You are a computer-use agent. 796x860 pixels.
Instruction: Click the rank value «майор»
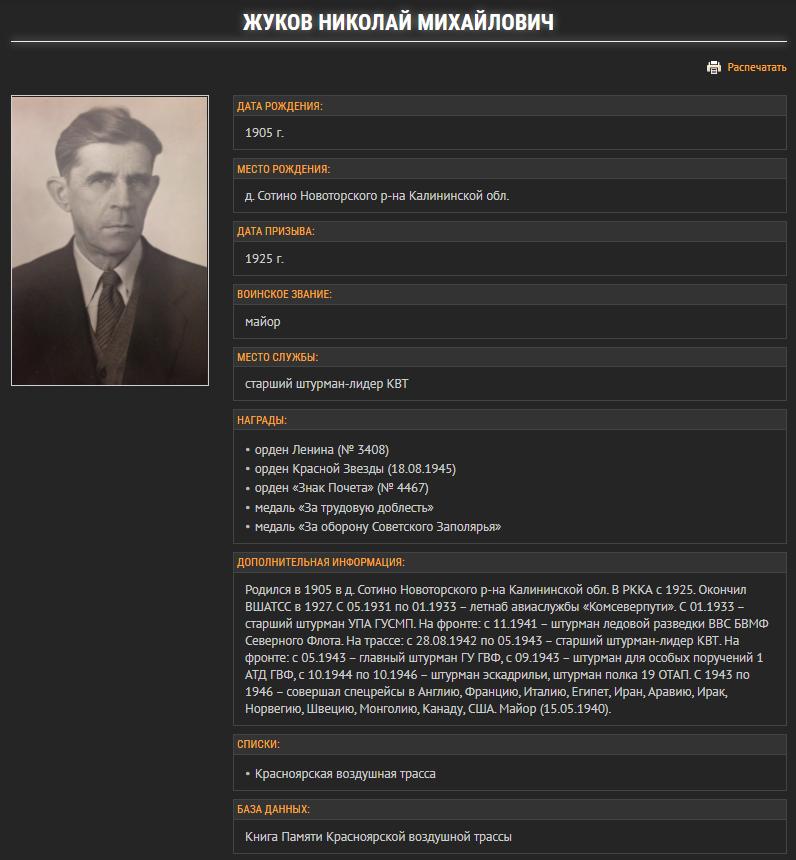(263, 322)
